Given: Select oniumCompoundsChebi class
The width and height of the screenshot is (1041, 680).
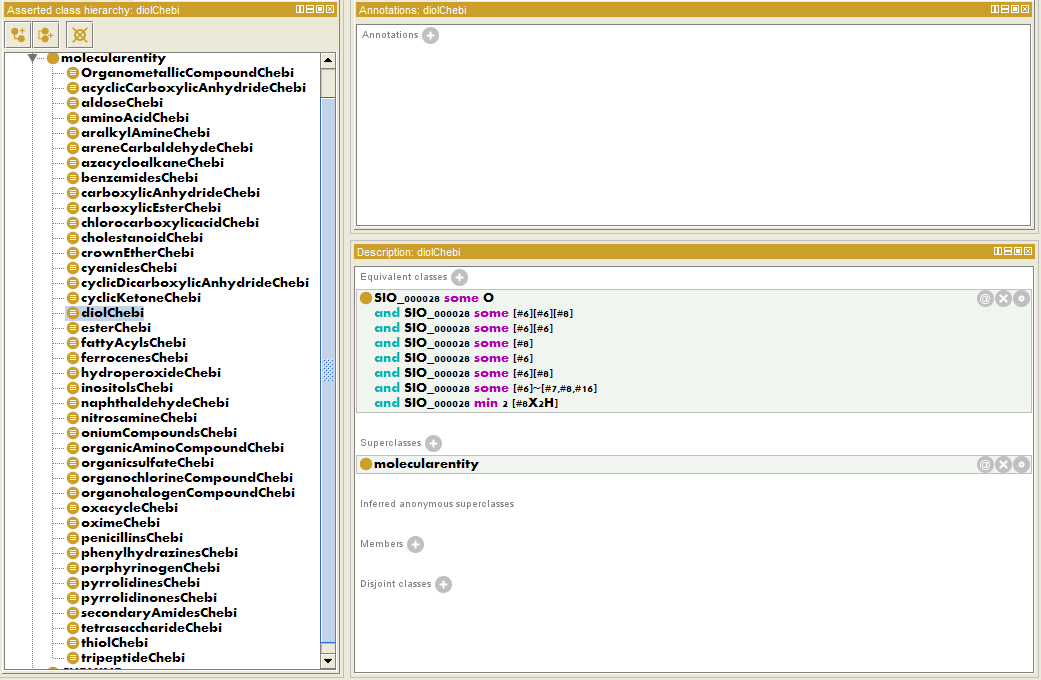Looking at the screenshot, I should tap(159, 433).
